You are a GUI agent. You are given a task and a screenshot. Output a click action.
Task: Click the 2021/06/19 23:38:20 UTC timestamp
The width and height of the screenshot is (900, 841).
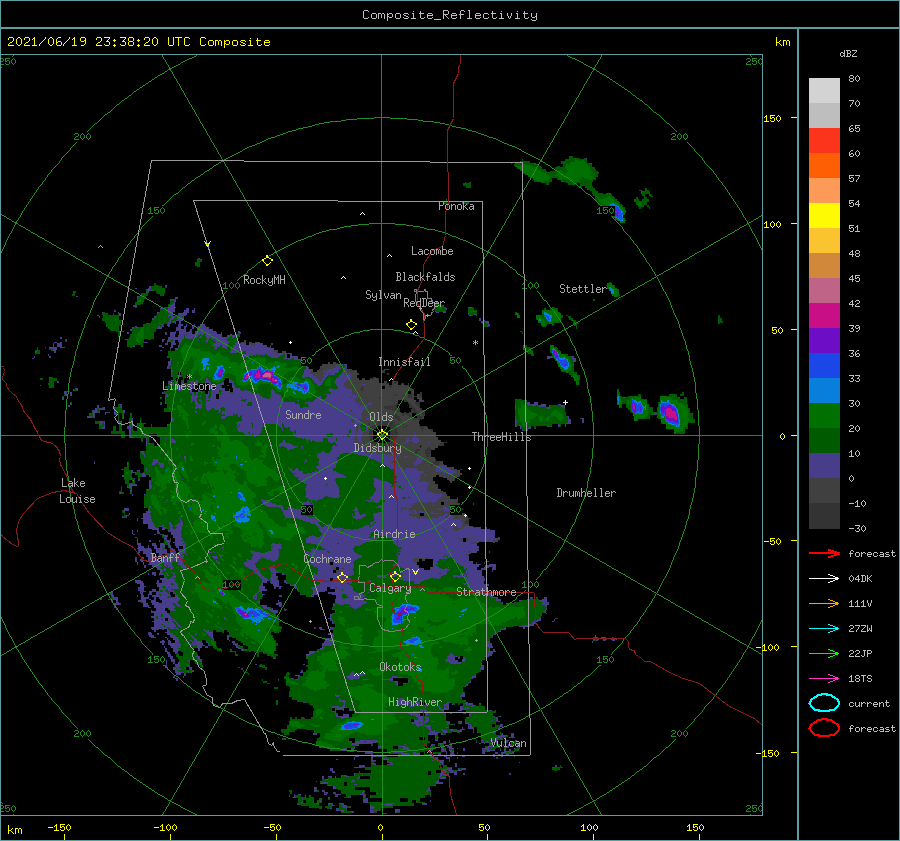click(98, 42)
